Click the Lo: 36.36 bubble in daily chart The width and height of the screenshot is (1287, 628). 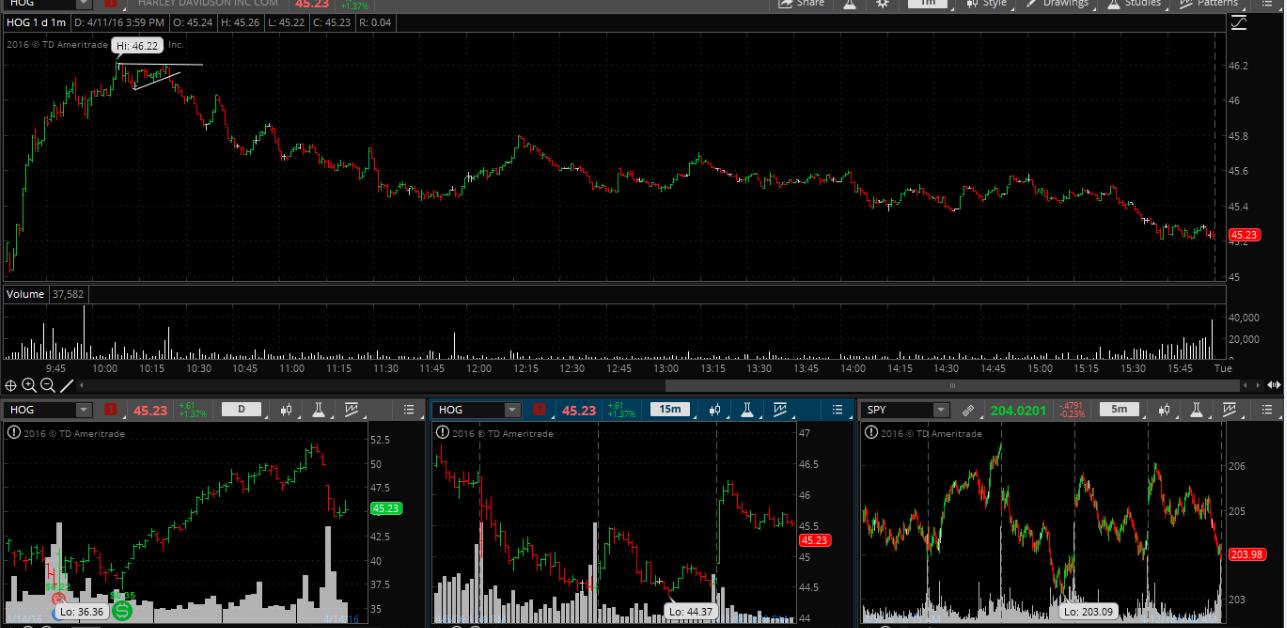pyautogui.click(x=82, y=611)
